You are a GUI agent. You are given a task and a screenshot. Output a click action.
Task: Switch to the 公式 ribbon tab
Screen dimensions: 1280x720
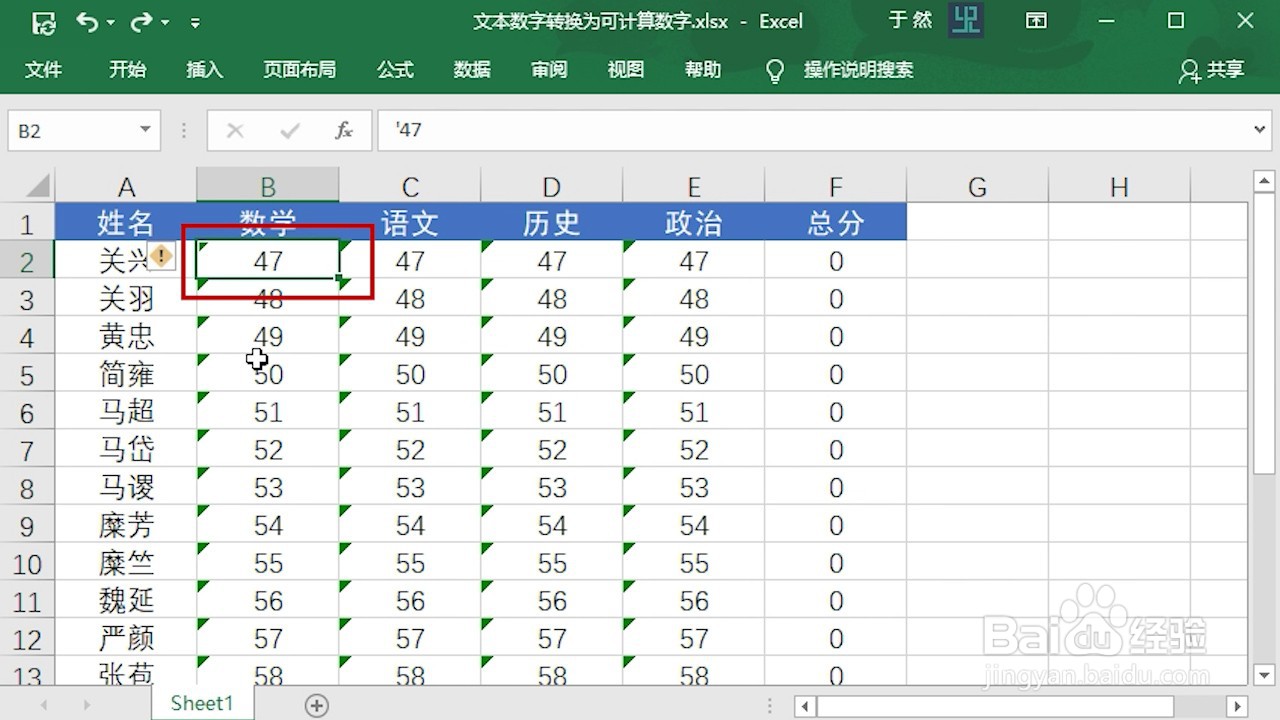click(395, 70)
